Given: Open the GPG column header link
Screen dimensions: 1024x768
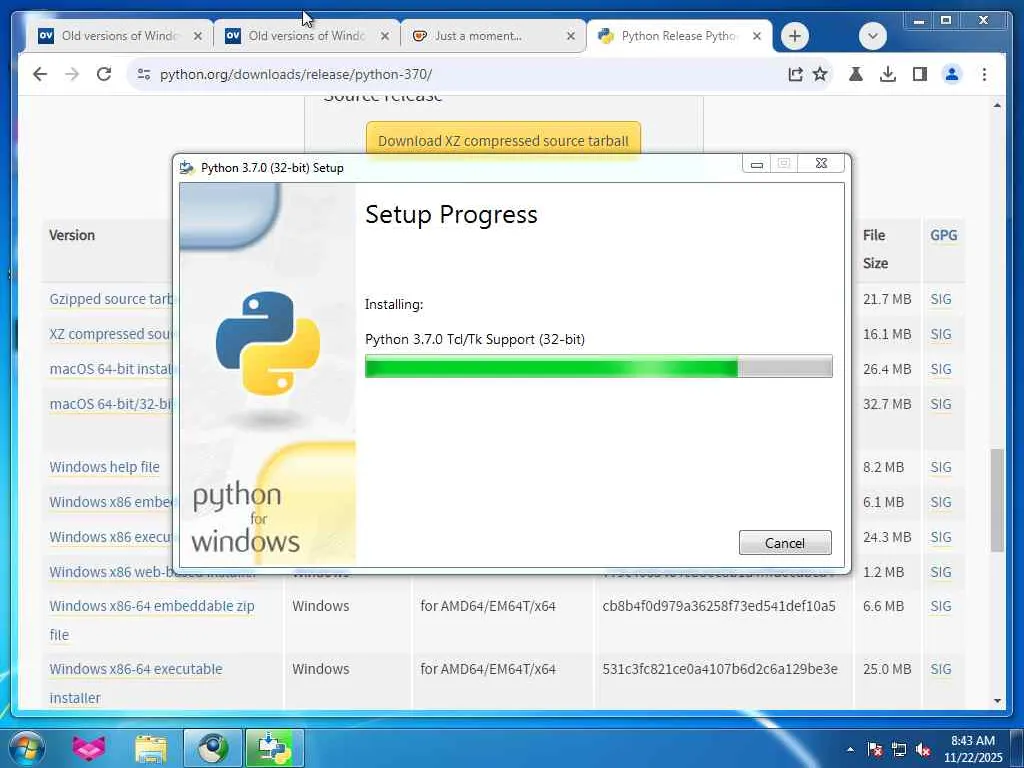Looking at the screenshot, I should pos(944,235).
